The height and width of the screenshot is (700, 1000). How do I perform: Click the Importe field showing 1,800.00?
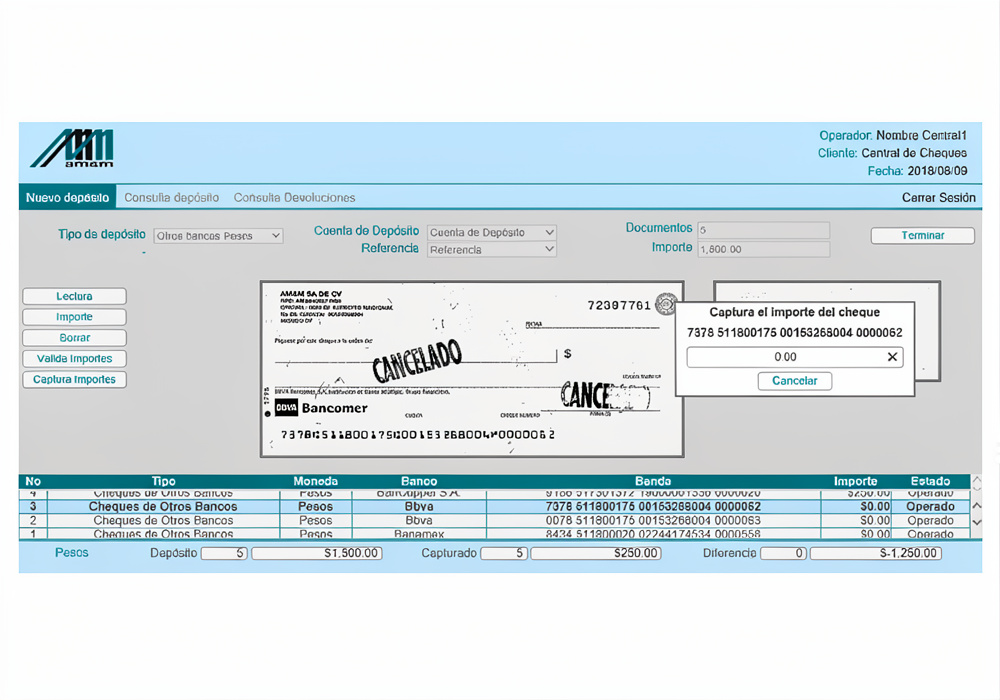click(763, 249)
